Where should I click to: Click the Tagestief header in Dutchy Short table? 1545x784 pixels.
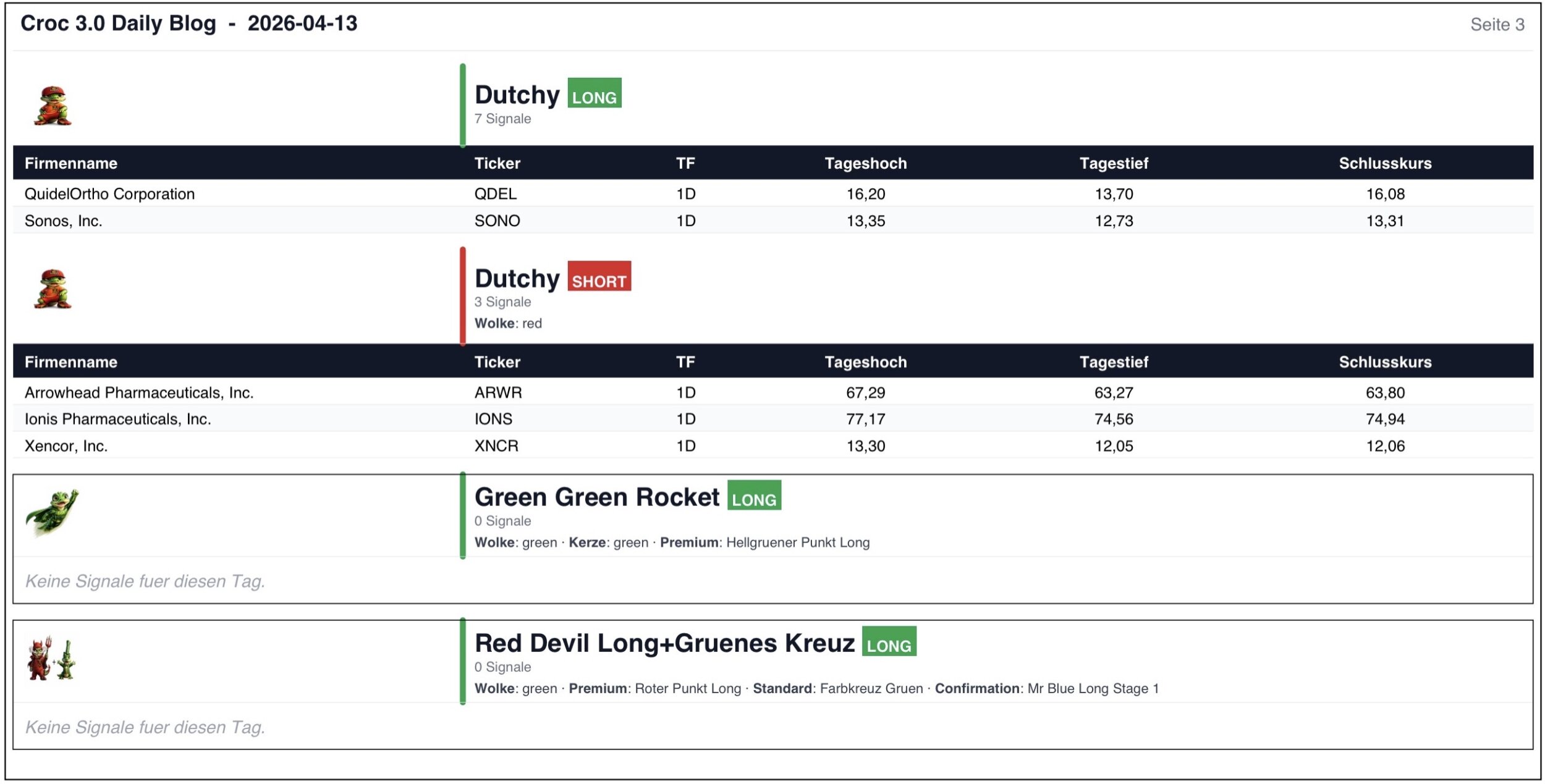point(1113,362)
